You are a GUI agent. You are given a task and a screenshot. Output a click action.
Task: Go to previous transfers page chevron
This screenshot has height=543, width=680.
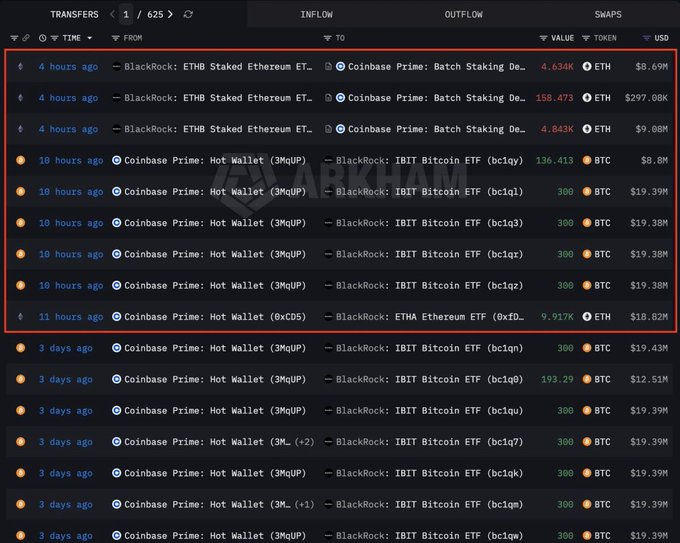(112, 14)
